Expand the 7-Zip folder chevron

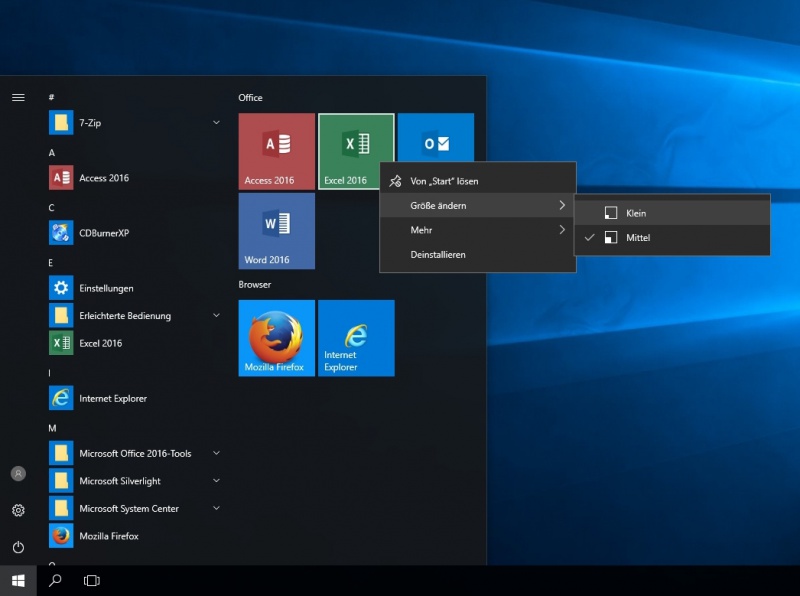[x=216, y=122]
